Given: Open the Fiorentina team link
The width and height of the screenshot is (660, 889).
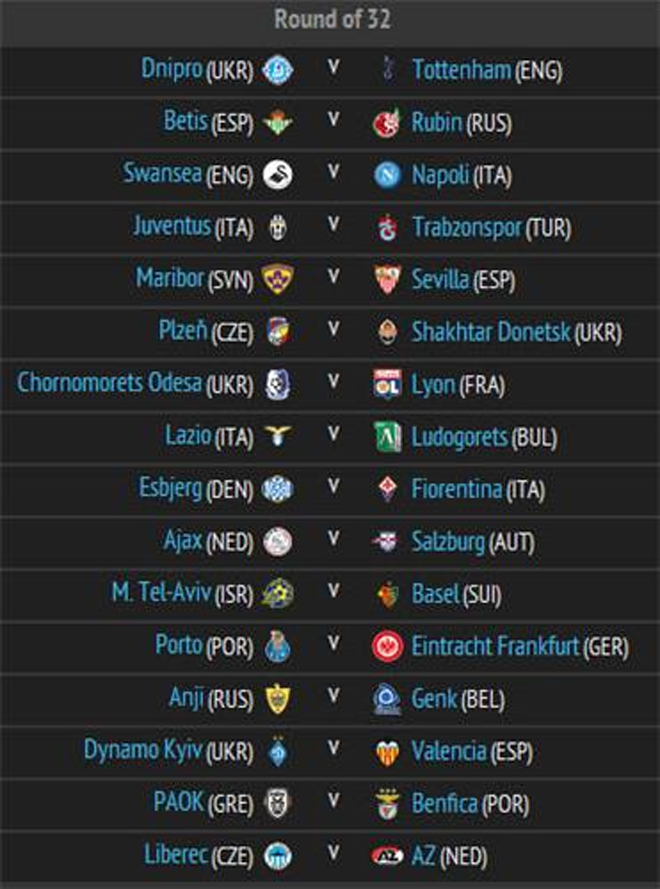Looking at the screenshot, I should pyautogui.click(x=458, y=489).
